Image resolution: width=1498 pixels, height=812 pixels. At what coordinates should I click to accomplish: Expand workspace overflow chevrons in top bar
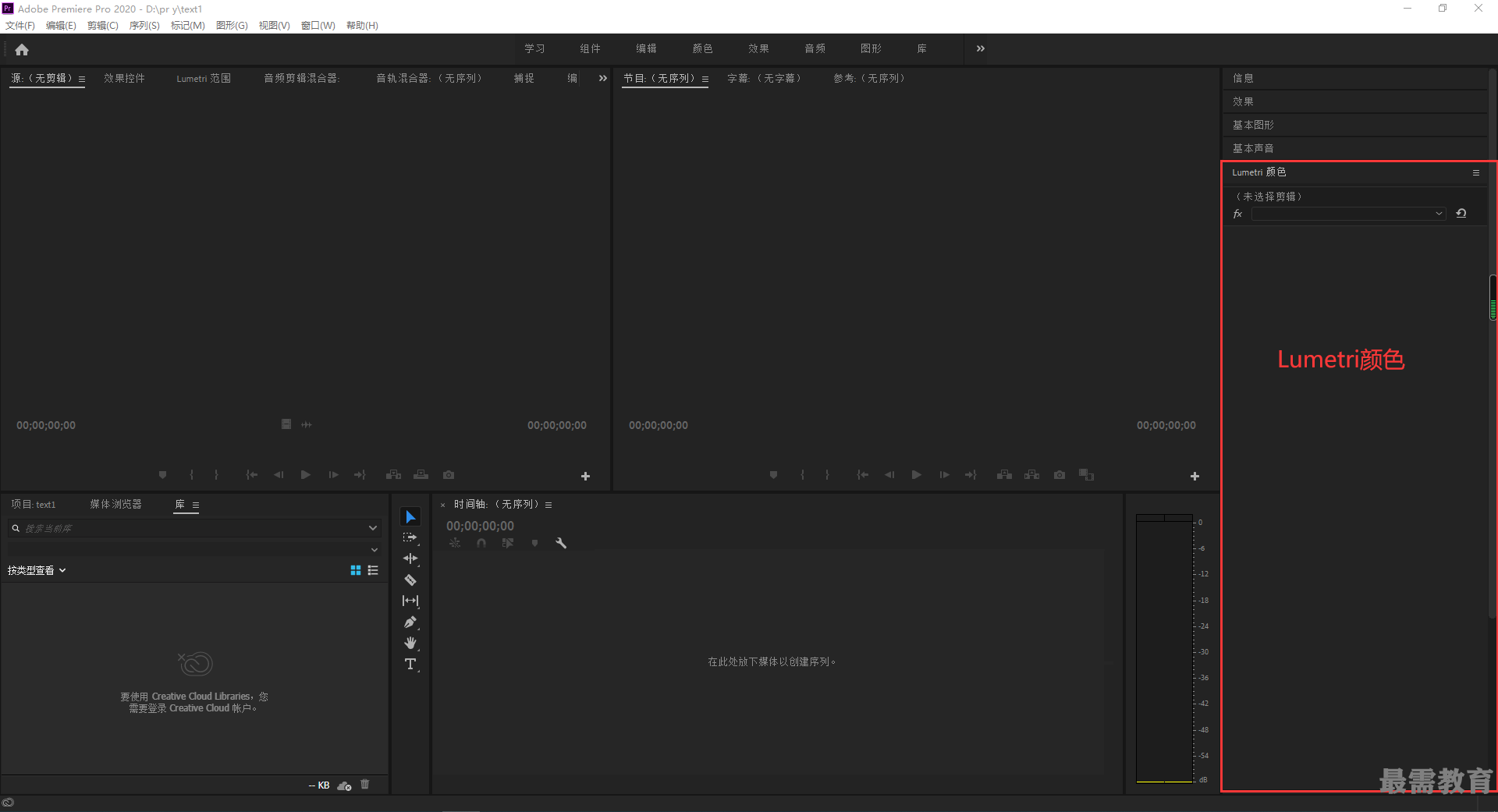coord(981,48)
